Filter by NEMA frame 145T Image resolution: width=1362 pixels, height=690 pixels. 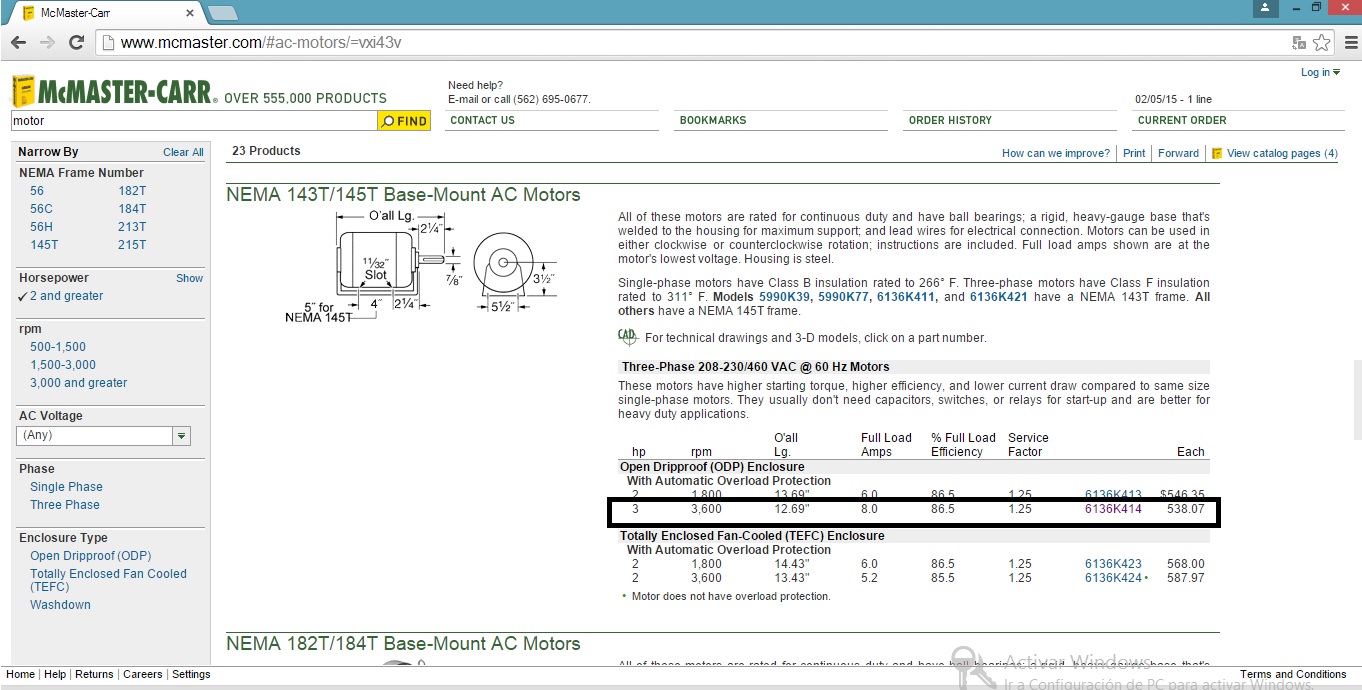point(44,245)
